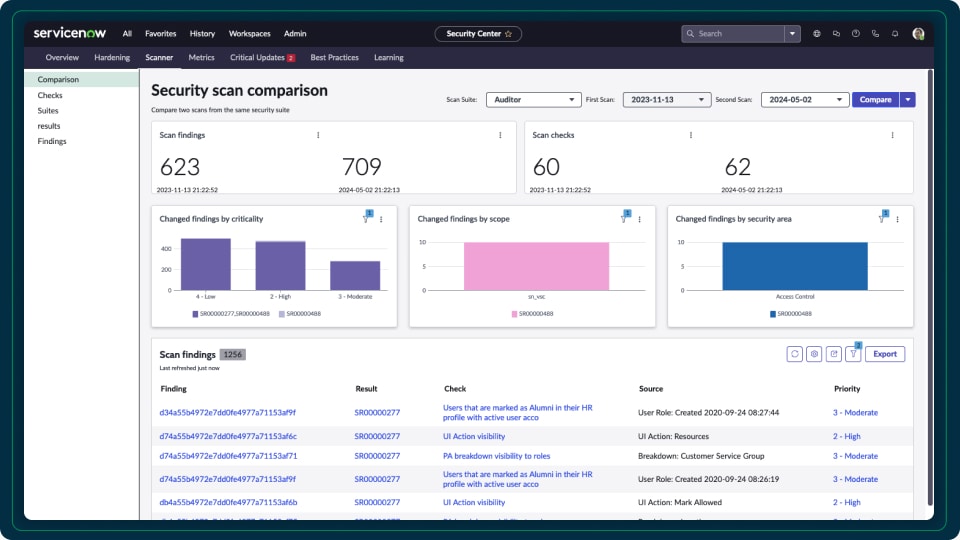Click the Export button
The width and height of the screenshot is (960, 540).
tap(885, 354)
